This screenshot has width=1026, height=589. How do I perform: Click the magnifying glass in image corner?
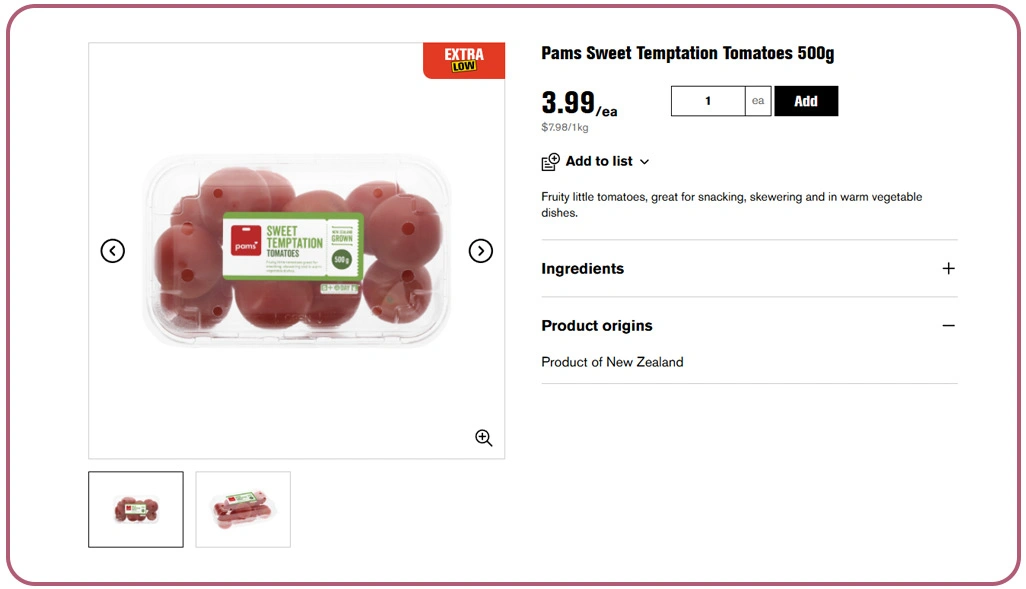(x=484, y=438)
